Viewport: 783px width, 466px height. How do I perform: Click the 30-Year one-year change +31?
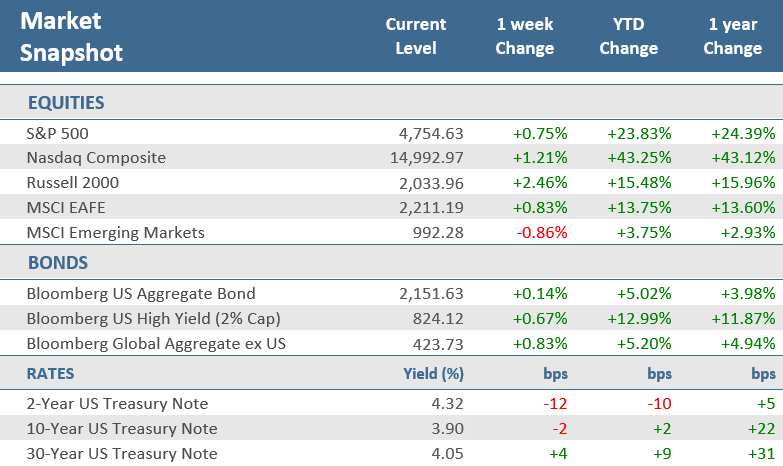[762, 454]
